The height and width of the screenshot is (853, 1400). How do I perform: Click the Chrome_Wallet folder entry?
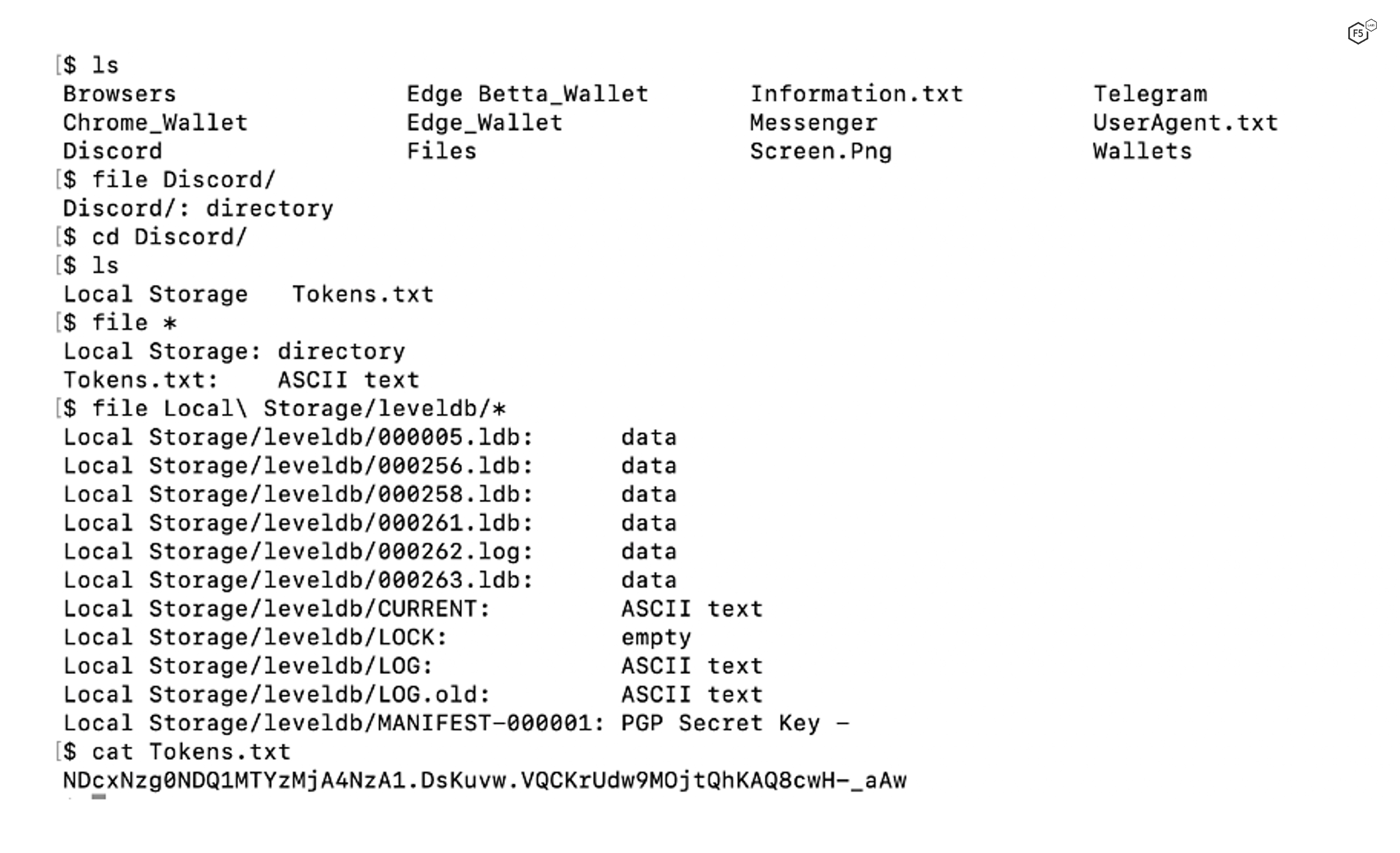155,123
